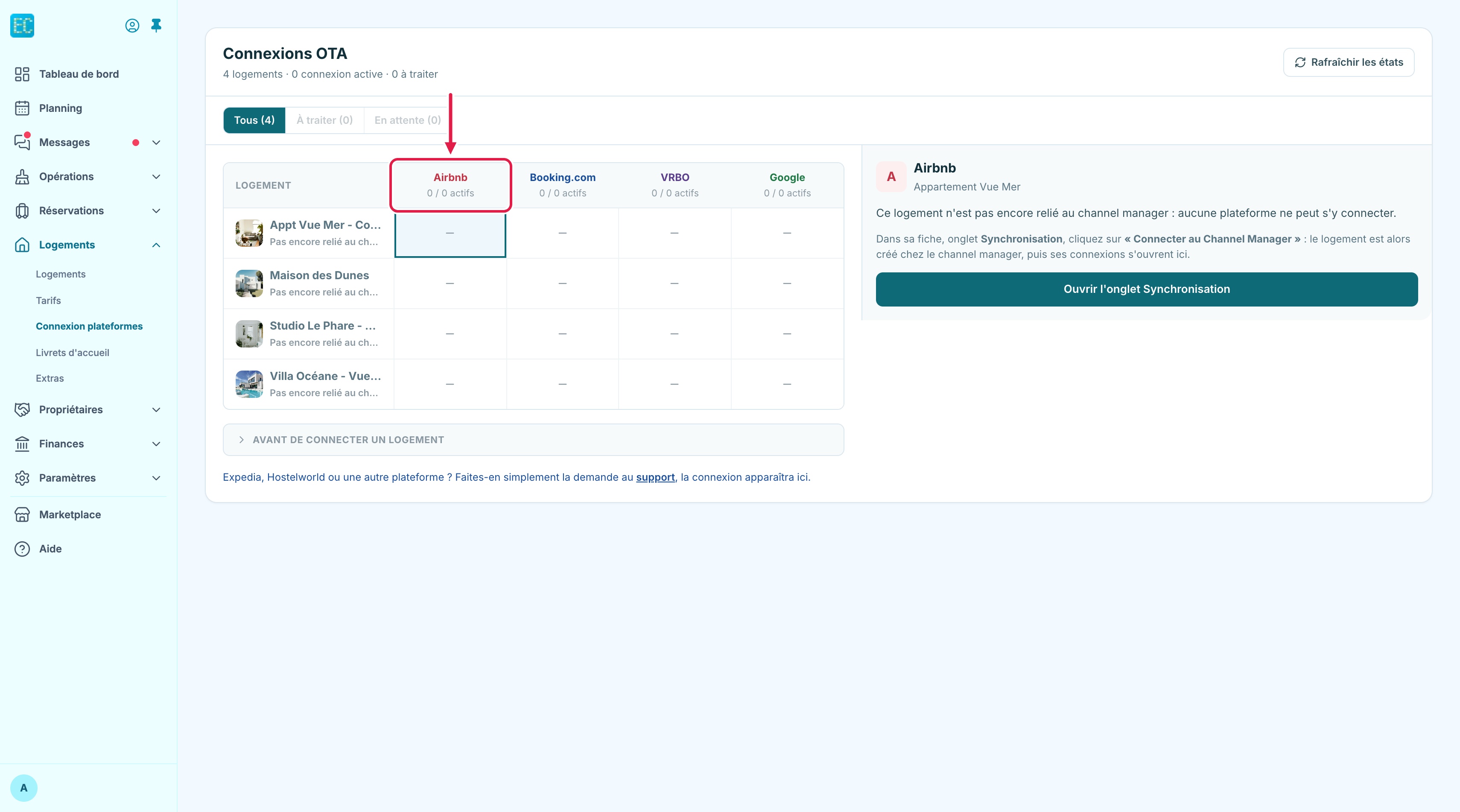This screenshot has height=812, width=1460.
Task: Expand the Opérations menu chevron
Action: coord(156,177)
